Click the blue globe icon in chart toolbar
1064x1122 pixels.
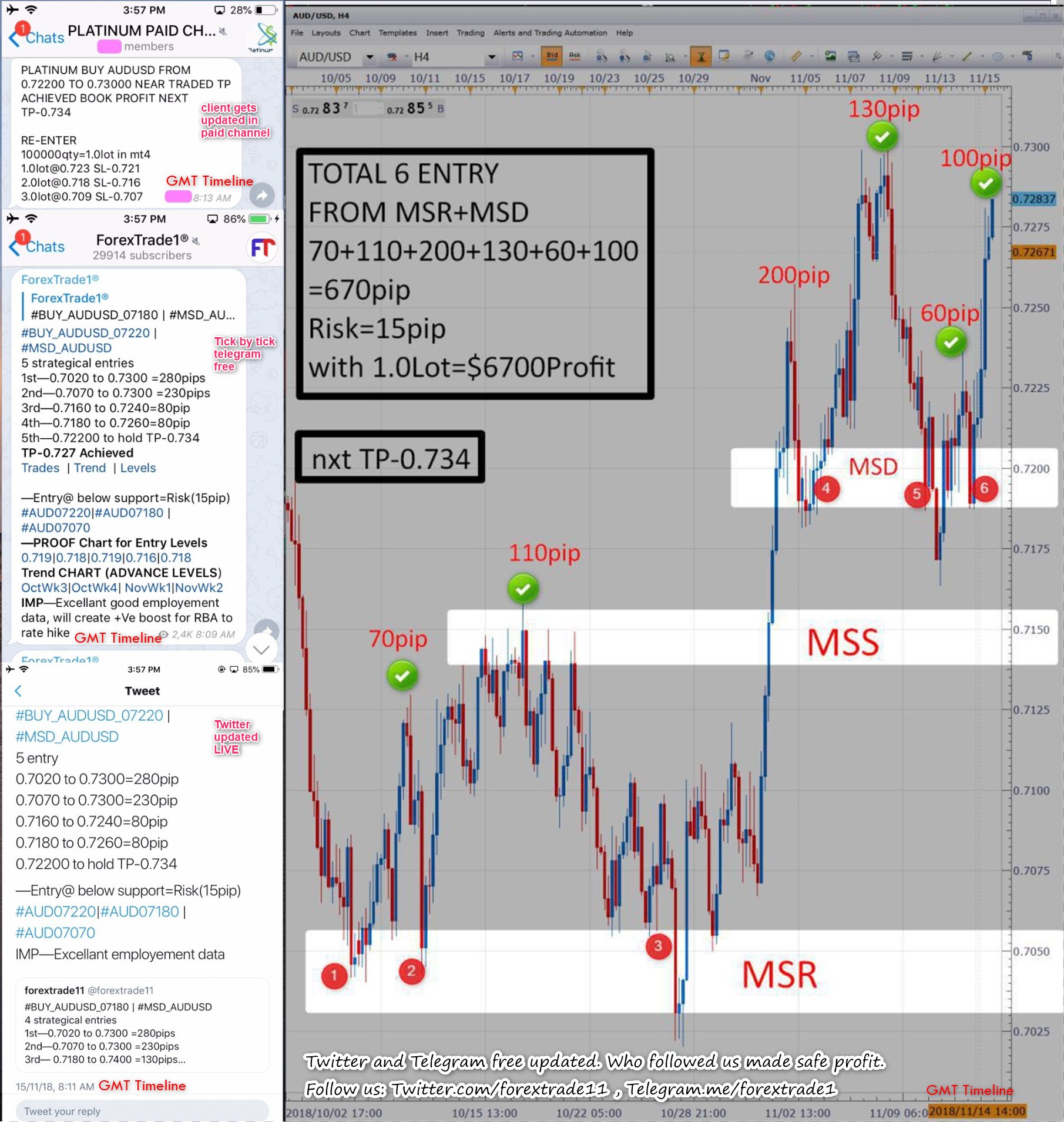[x=770, y=56]
